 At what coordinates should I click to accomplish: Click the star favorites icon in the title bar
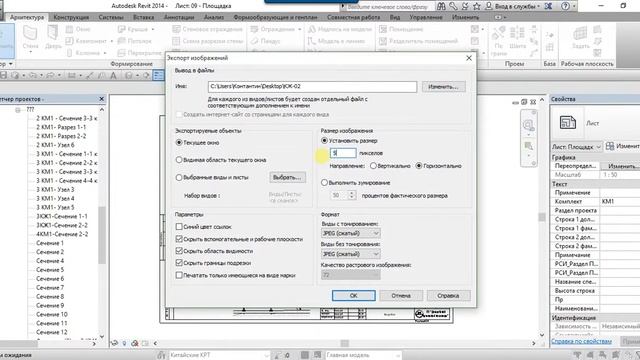[x=476, y=6]
